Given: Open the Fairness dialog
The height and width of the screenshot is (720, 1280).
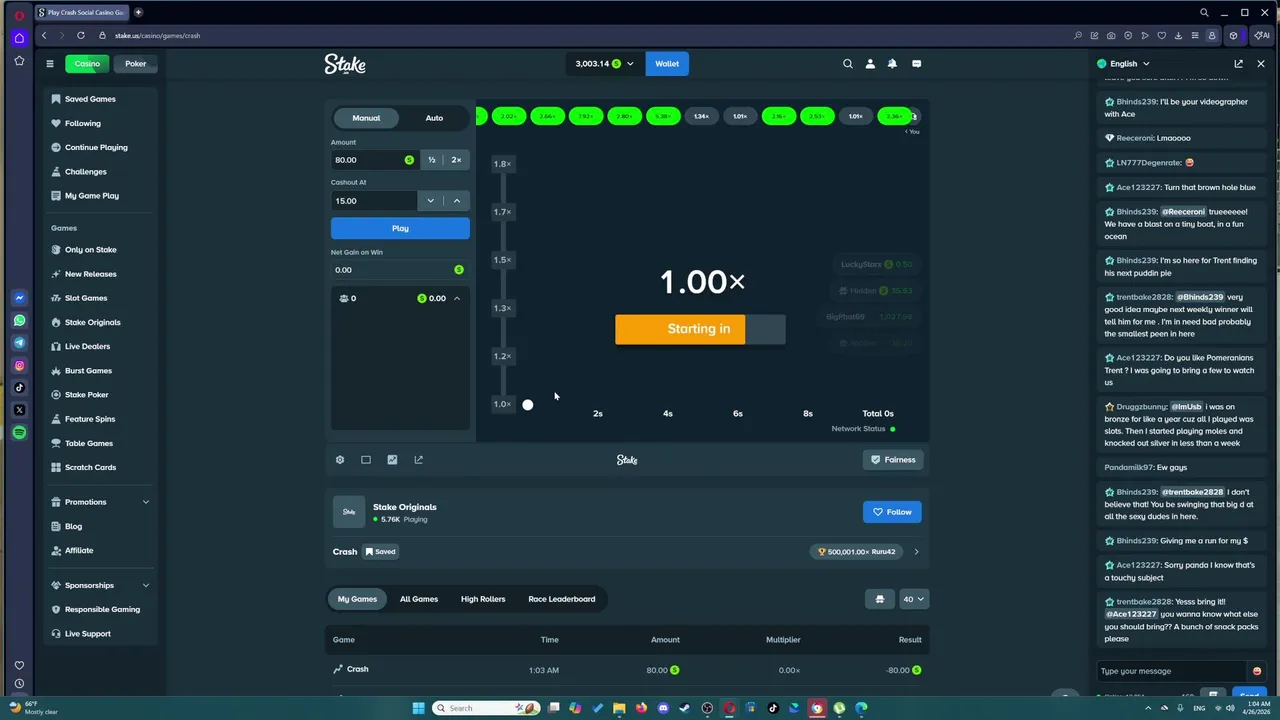Looking at the screenshot, I should click(x=892, y=460).
